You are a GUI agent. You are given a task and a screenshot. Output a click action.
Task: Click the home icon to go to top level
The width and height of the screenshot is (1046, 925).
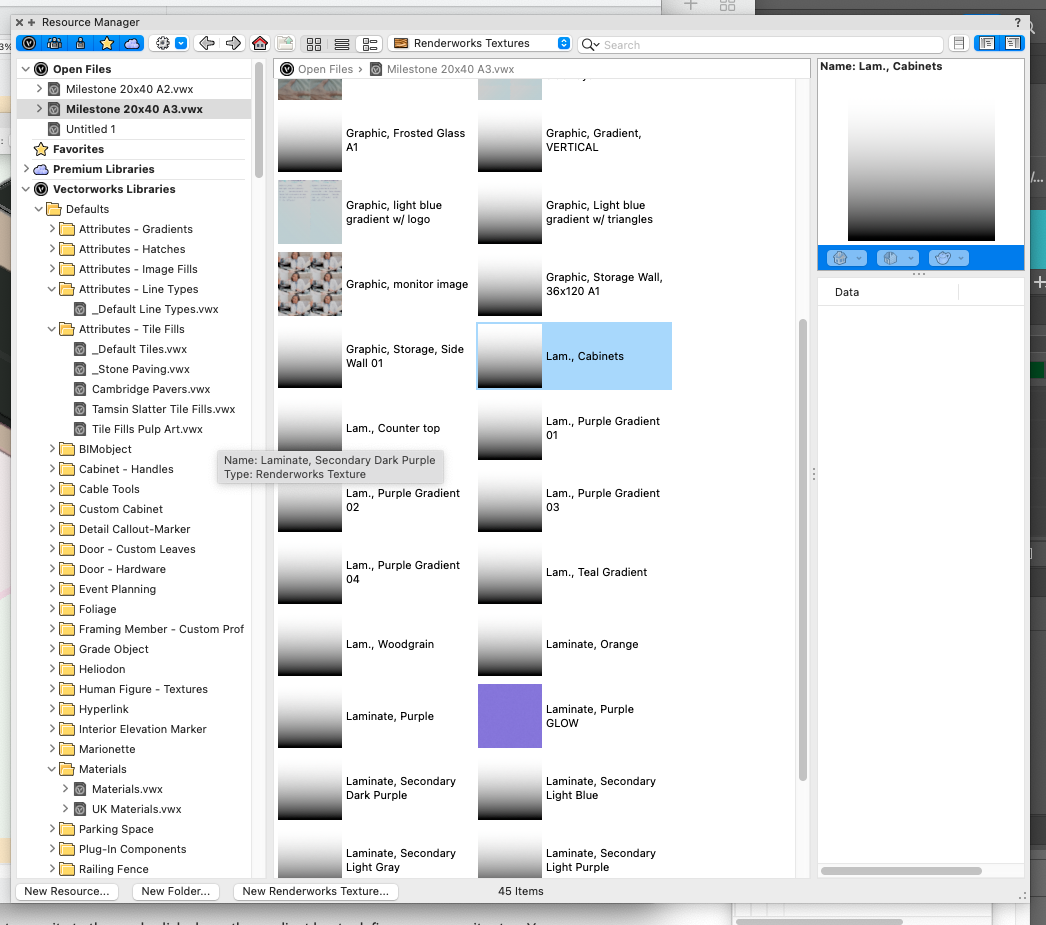260,44
